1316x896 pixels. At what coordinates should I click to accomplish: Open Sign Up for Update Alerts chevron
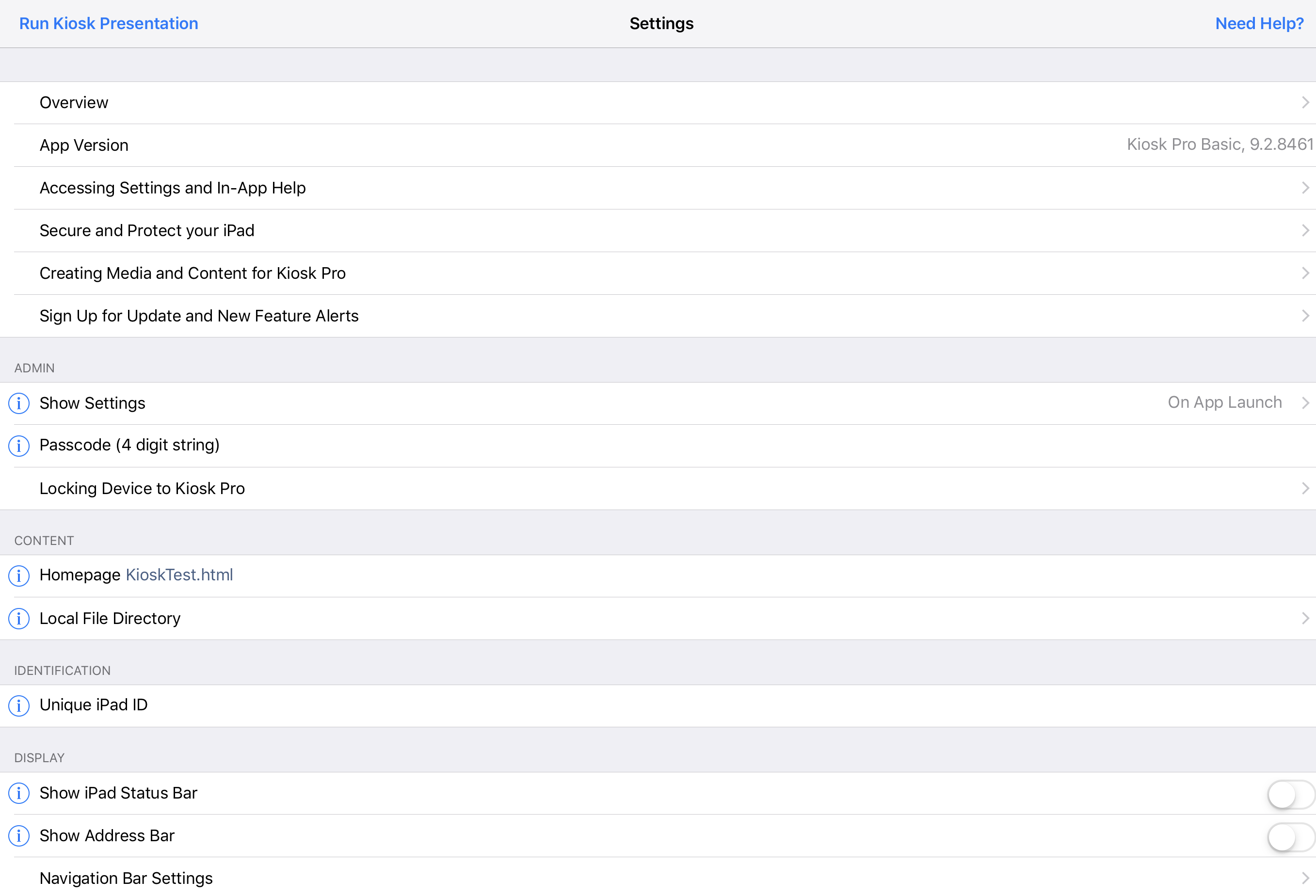[x=1305, y=316]
